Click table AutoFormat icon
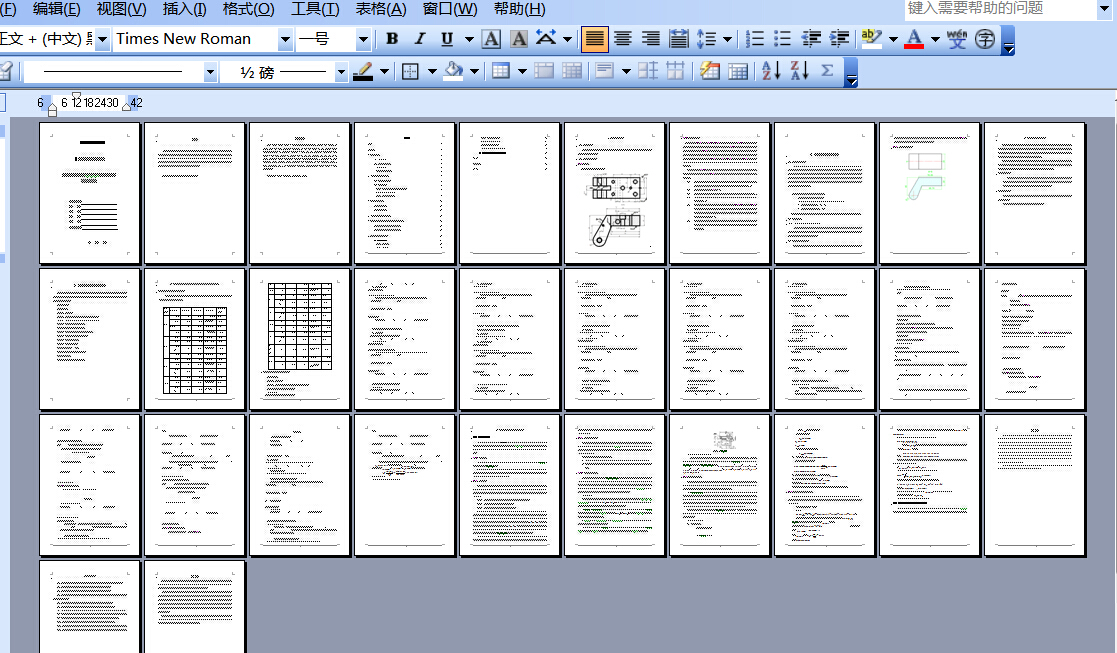Viewport: 1117px width, 653px height. point(710,71)
